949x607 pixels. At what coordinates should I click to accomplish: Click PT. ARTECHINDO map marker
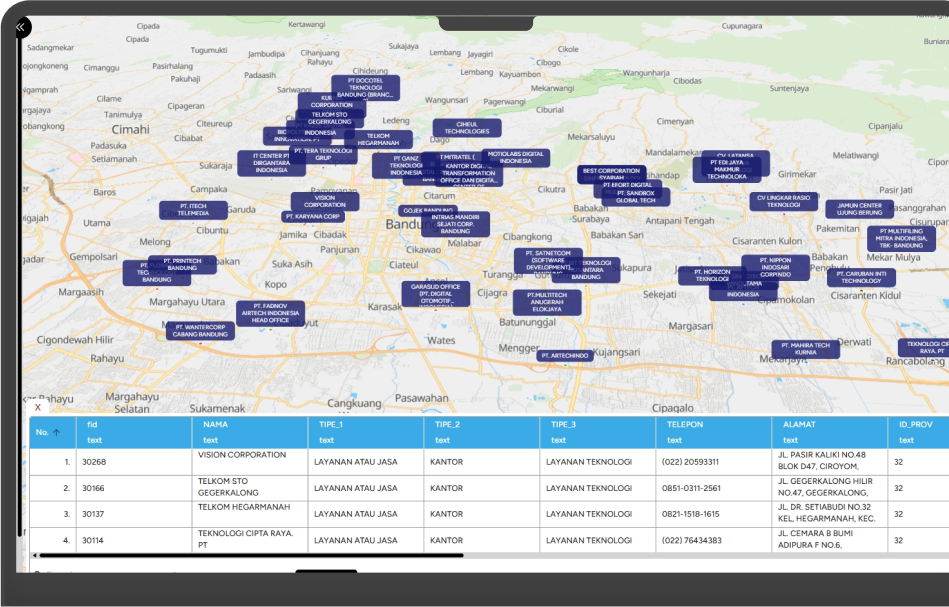[x=564, y=355]
